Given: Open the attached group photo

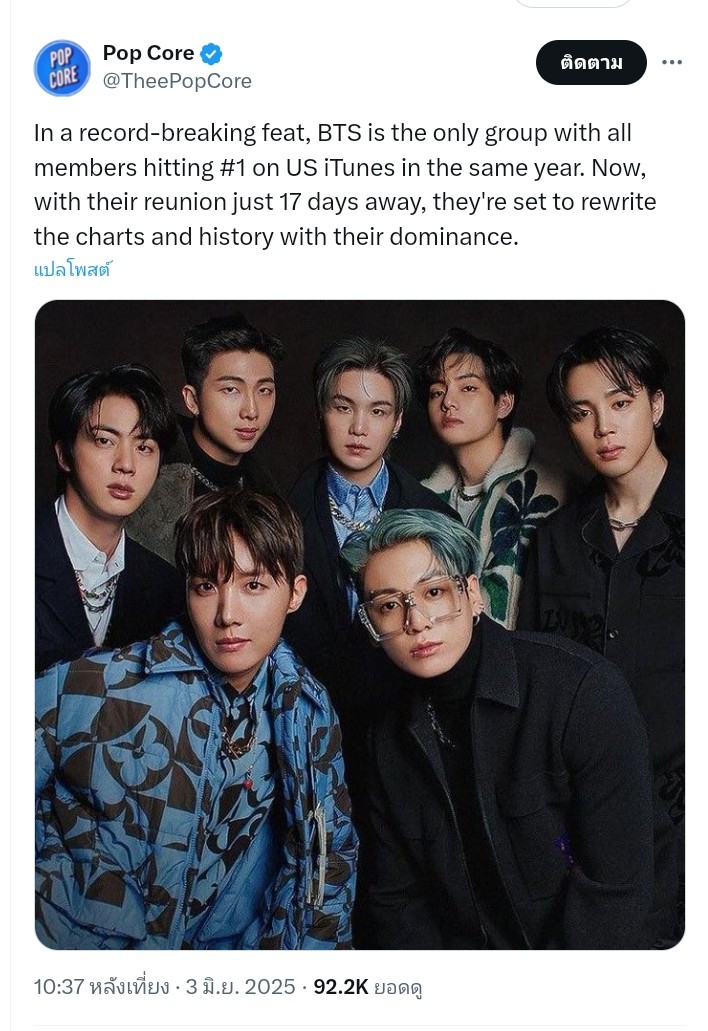Looking at the screenshot, I should (360, 625).
